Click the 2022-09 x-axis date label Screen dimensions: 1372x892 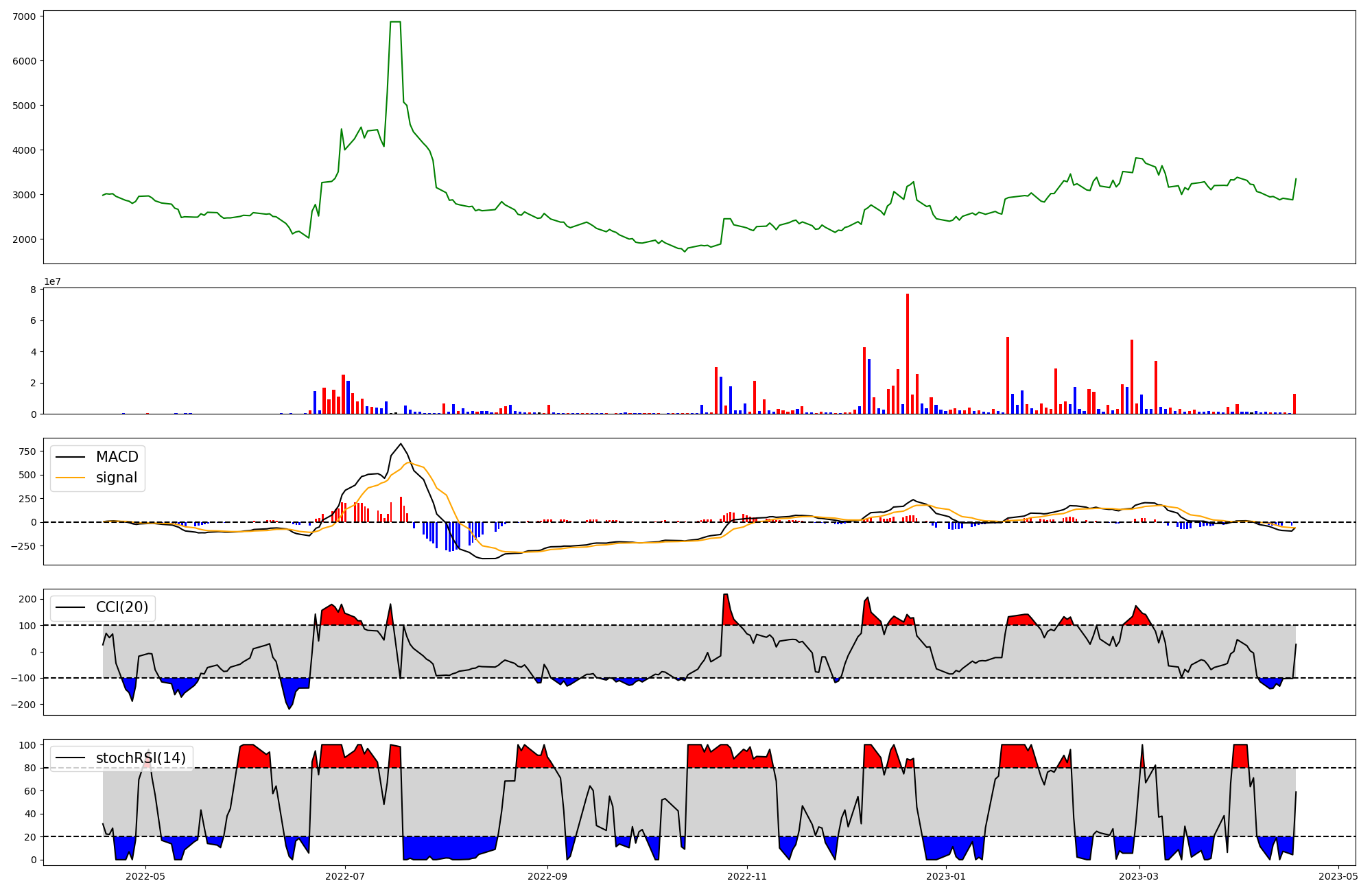coord(547,876)
